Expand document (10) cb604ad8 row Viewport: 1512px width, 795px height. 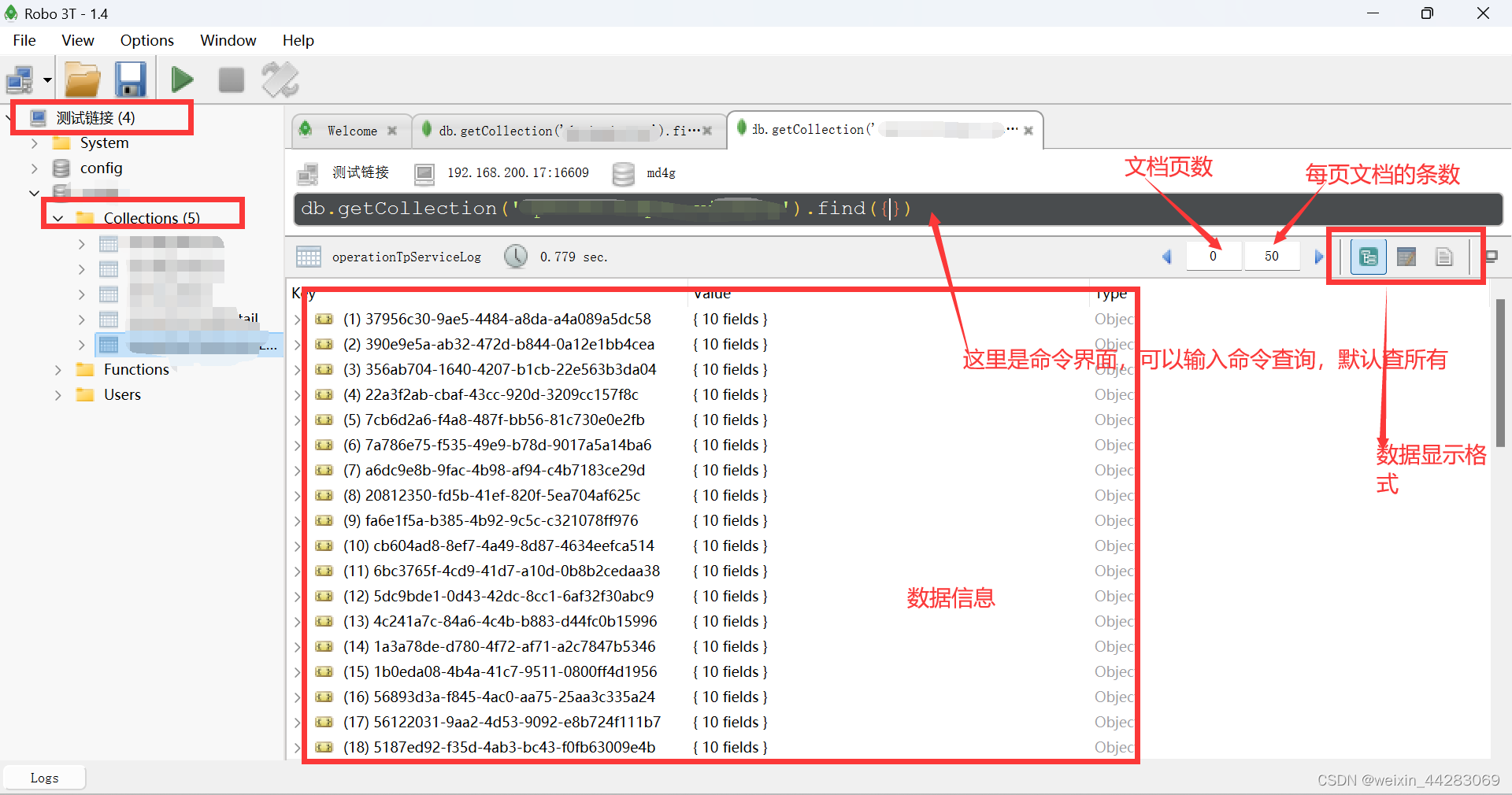click(297, 546)
